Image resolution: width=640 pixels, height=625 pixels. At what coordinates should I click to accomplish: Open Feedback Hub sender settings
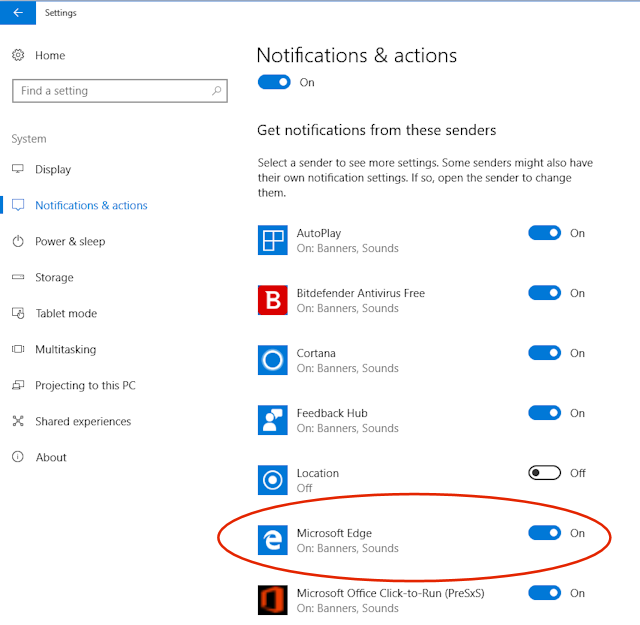click(332, 413)
